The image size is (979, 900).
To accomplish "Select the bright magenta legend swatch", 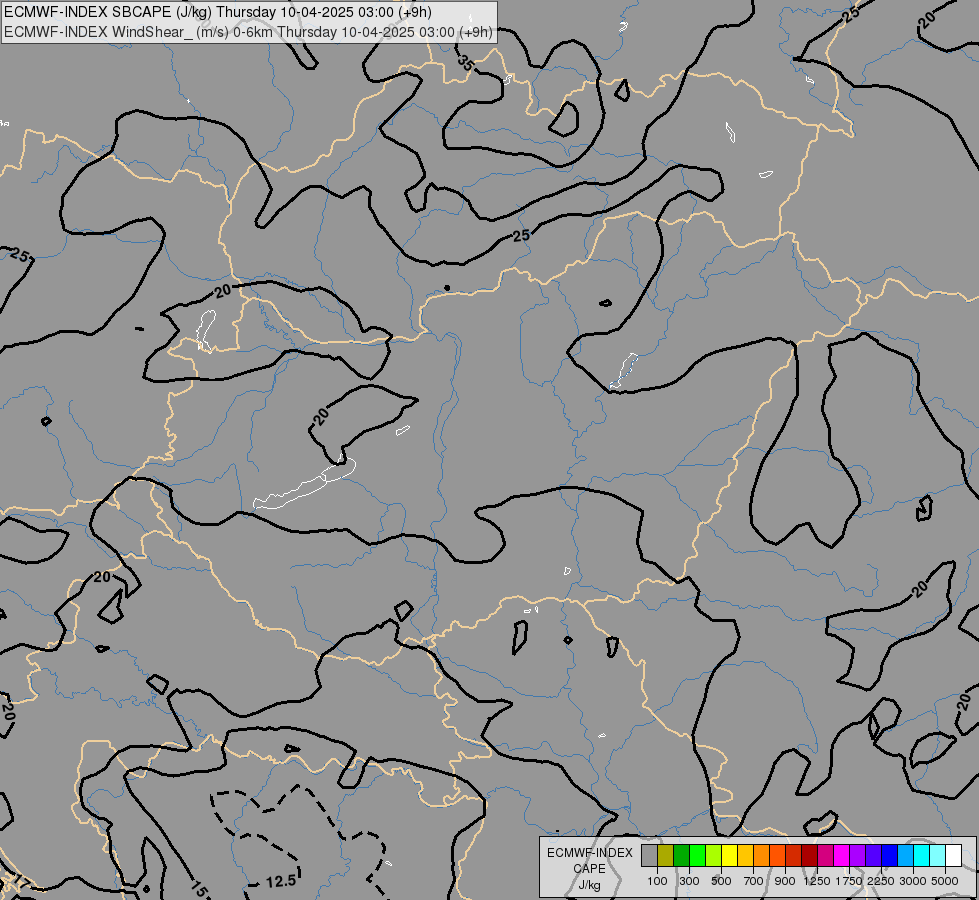I will [841, 855].
